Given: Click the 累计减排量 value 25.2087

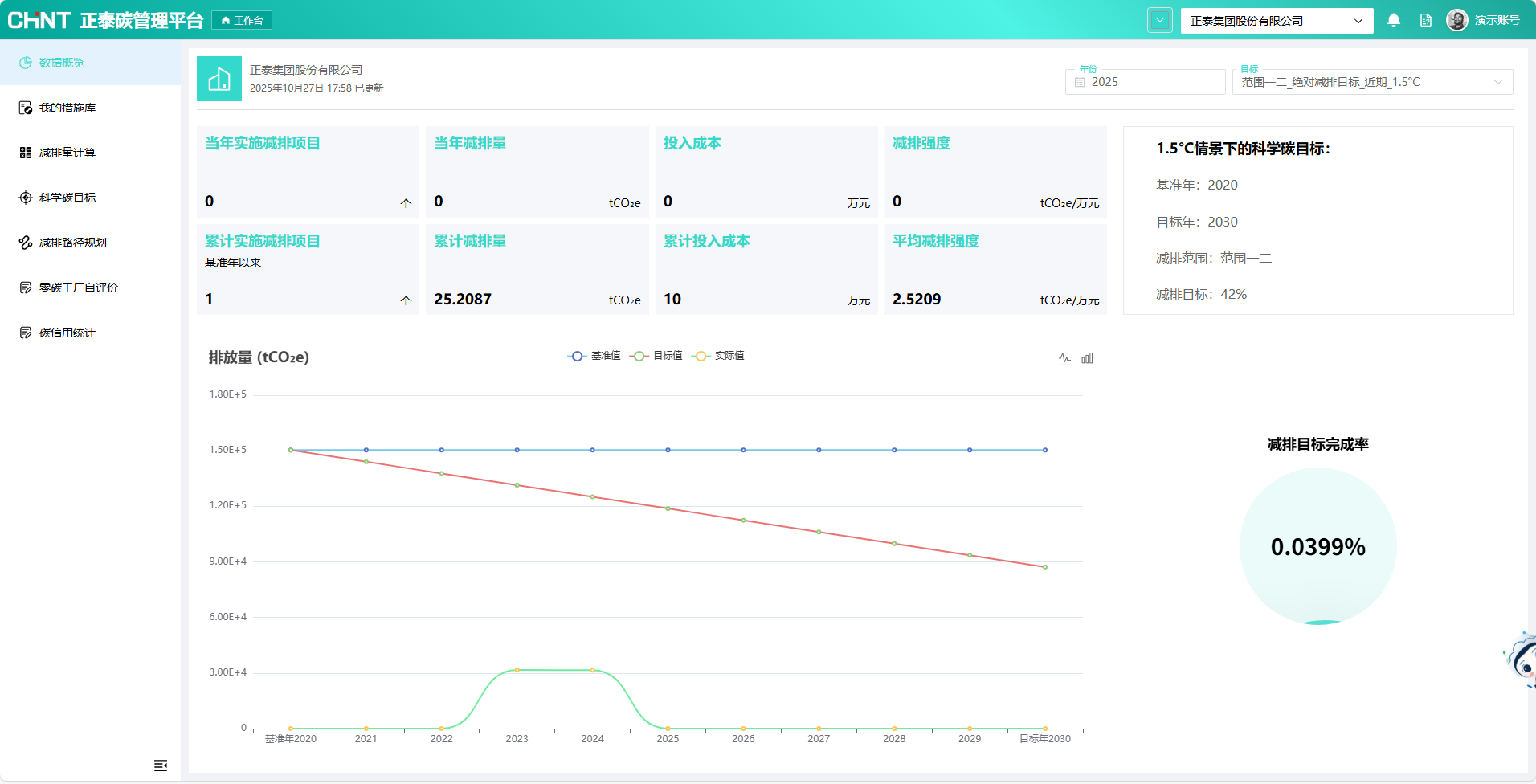Looking at the screenshot, I should point(463,299).
